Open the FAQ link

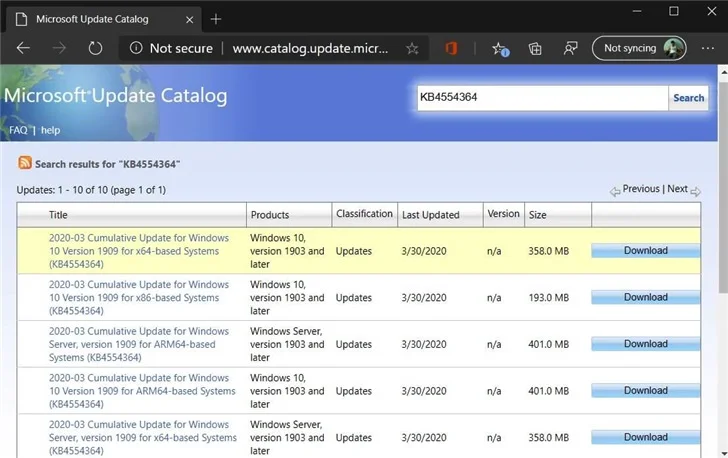point(18,130)
